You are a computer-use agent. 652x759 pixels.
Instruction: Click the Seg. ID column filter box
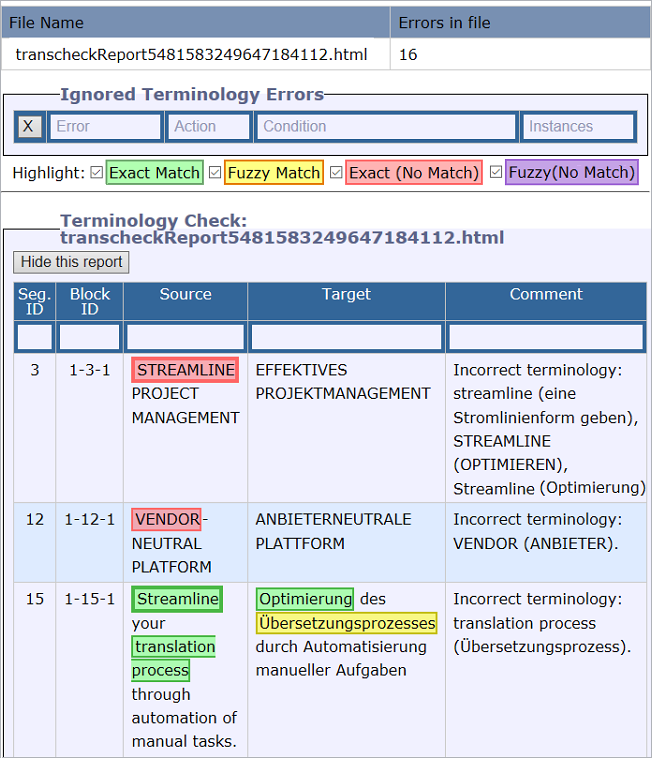34,337
